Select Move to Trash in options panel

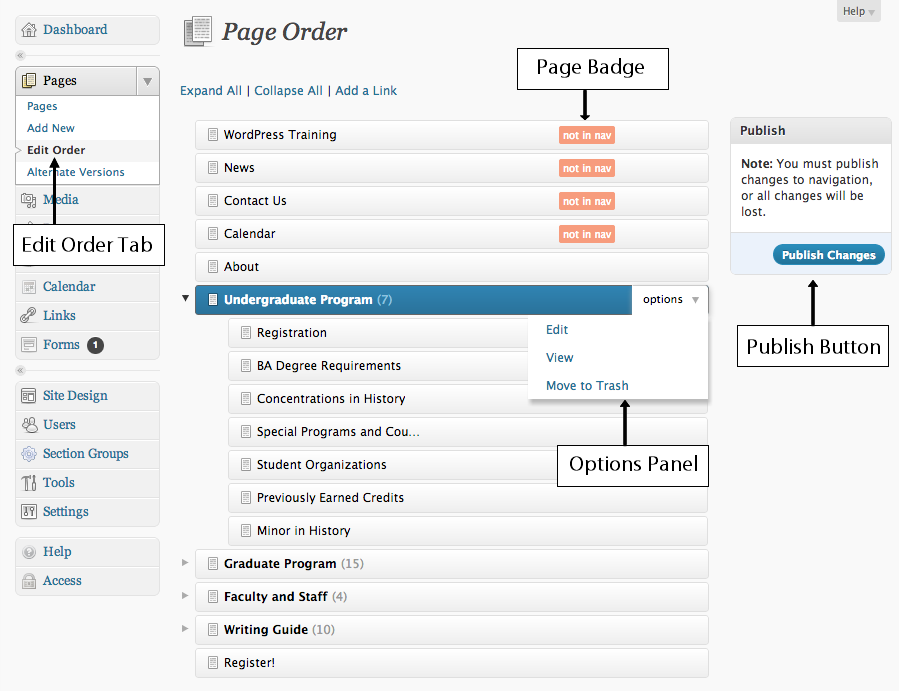coord(587,386)
